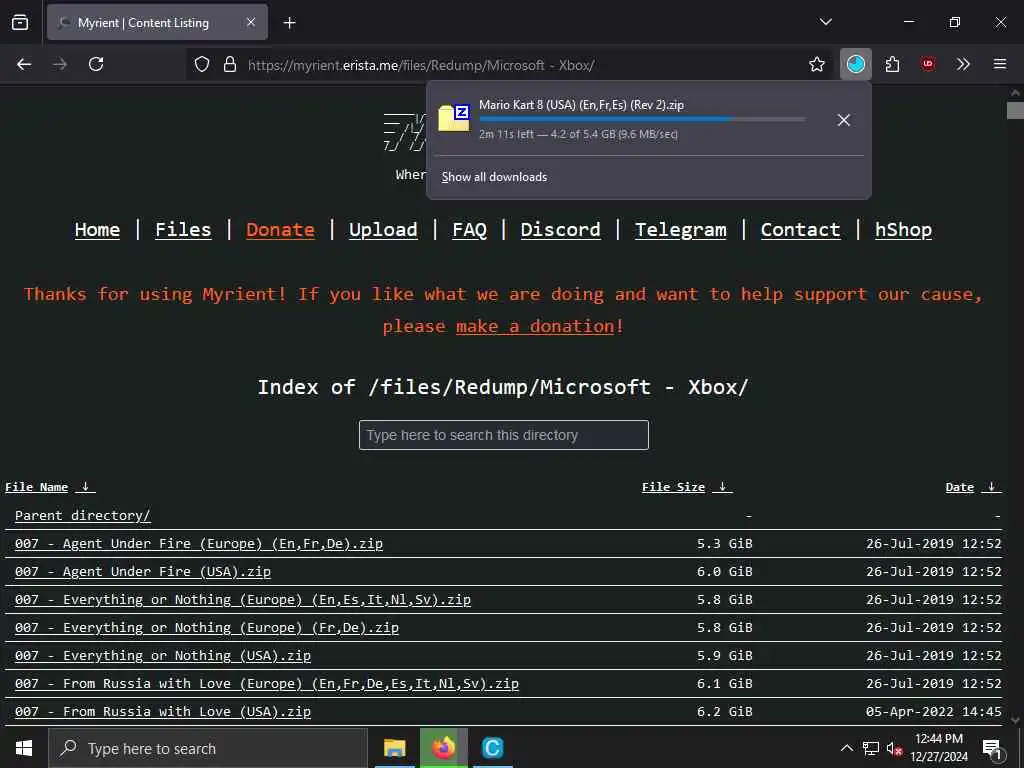Click the page vertical scrollbar thumb

pyautogui.click(x=1015, y=110)
